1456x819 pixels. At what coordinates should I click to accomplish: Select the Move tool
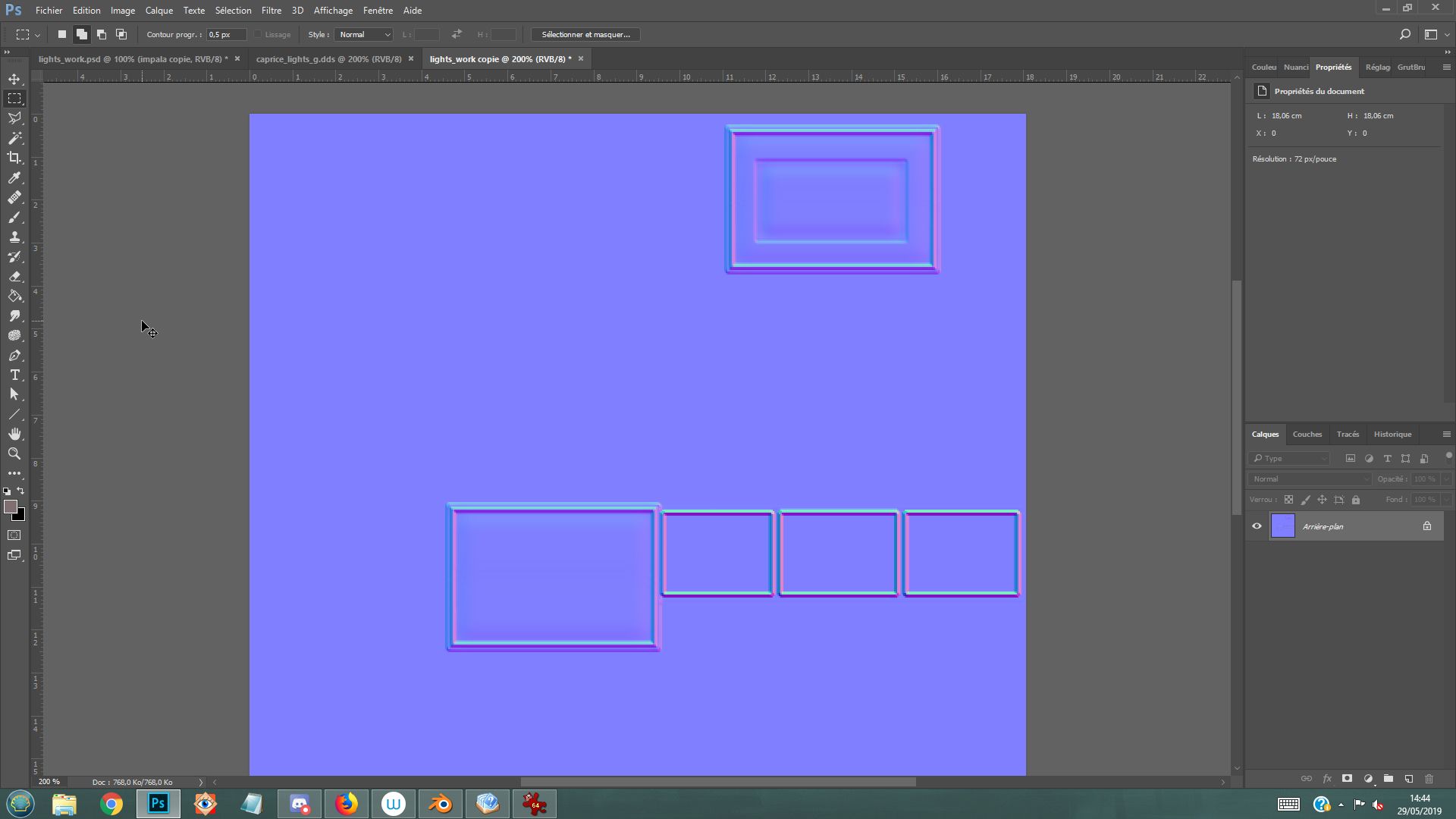point(14,79)
